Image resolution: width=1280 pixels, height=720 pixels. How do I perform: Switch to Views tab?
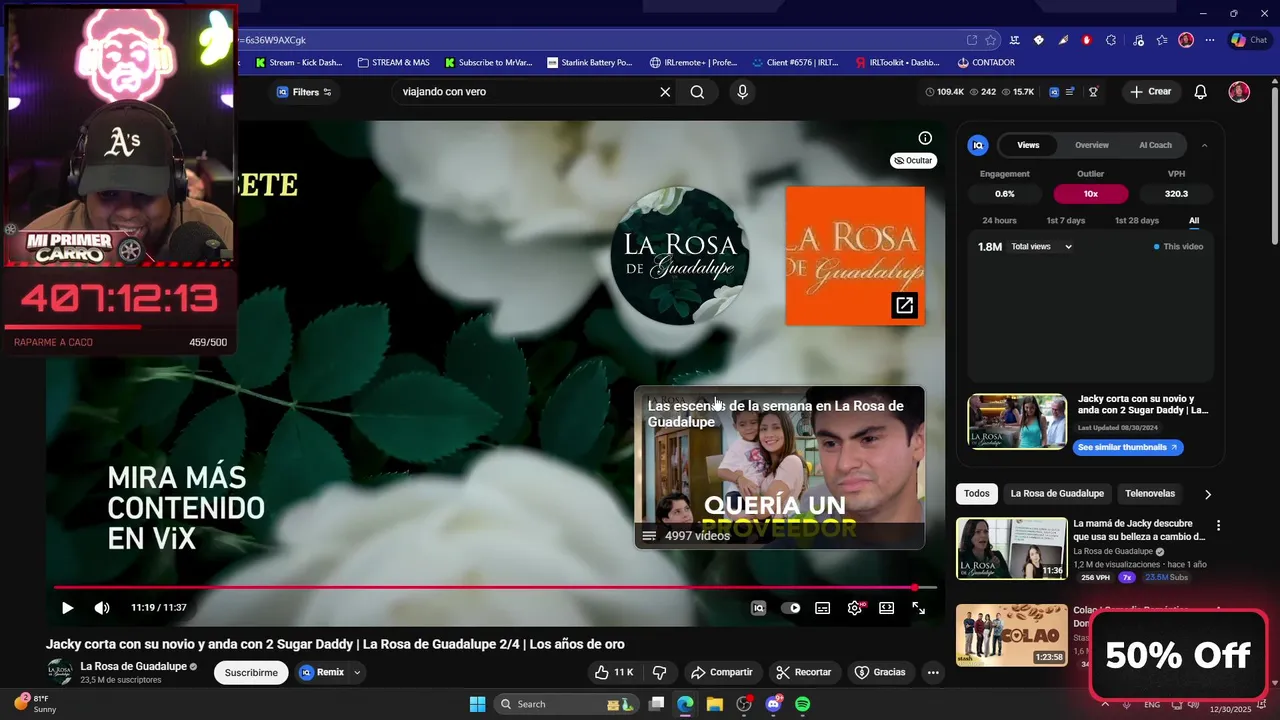pyautogui.click(x=1028, y=145)
